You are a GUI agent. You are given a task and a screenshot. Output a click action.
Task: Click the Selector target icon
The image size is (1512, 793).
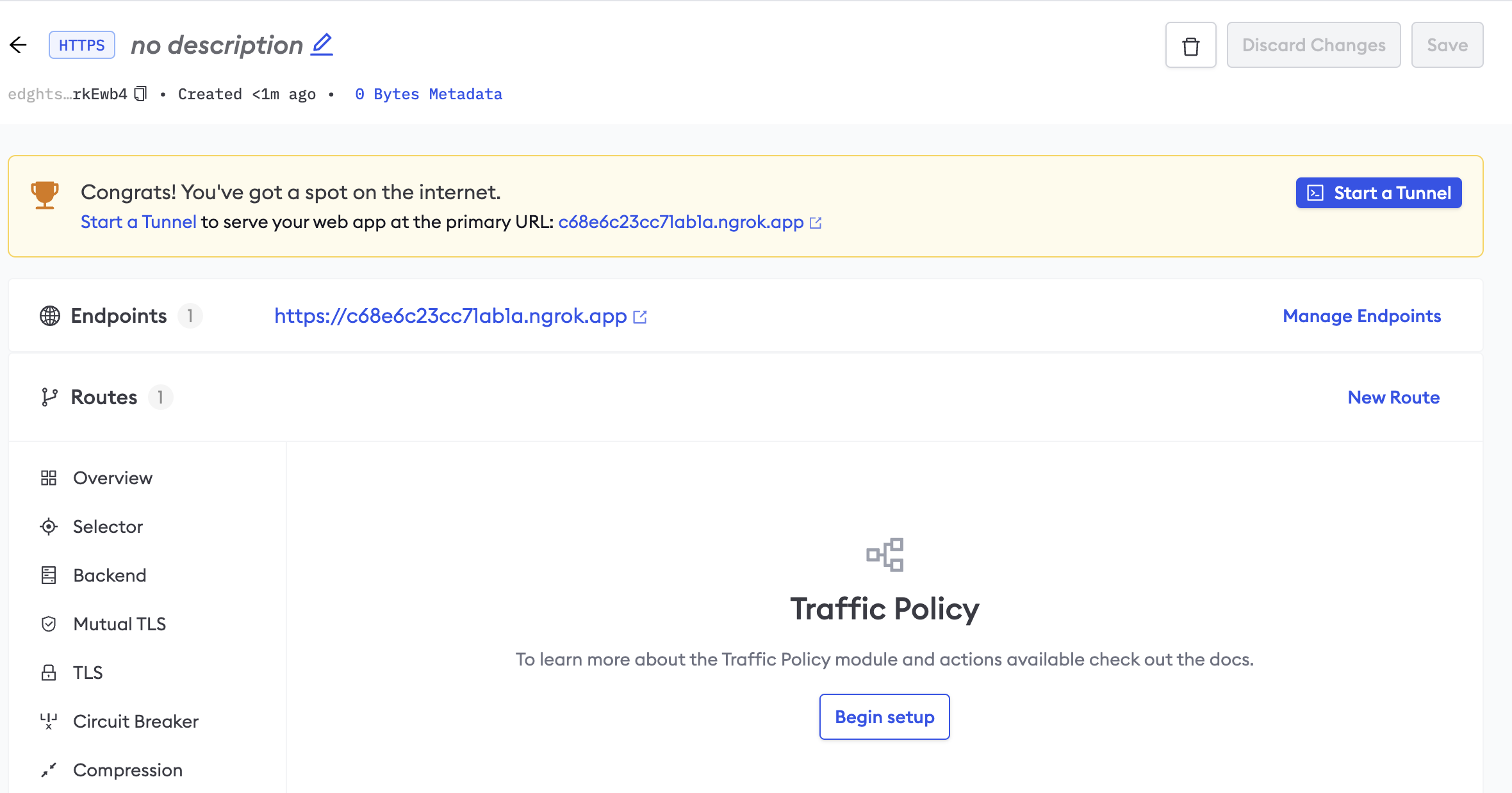pos(49,527)
